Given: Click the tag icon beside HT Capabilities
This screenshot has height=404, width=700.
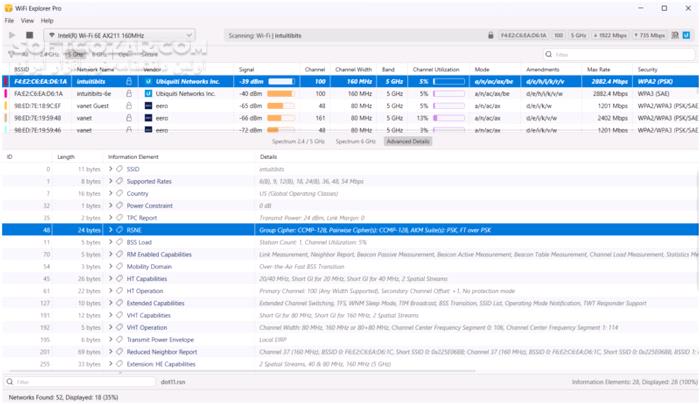Looking at the screenshot, I should coord(119,279).
